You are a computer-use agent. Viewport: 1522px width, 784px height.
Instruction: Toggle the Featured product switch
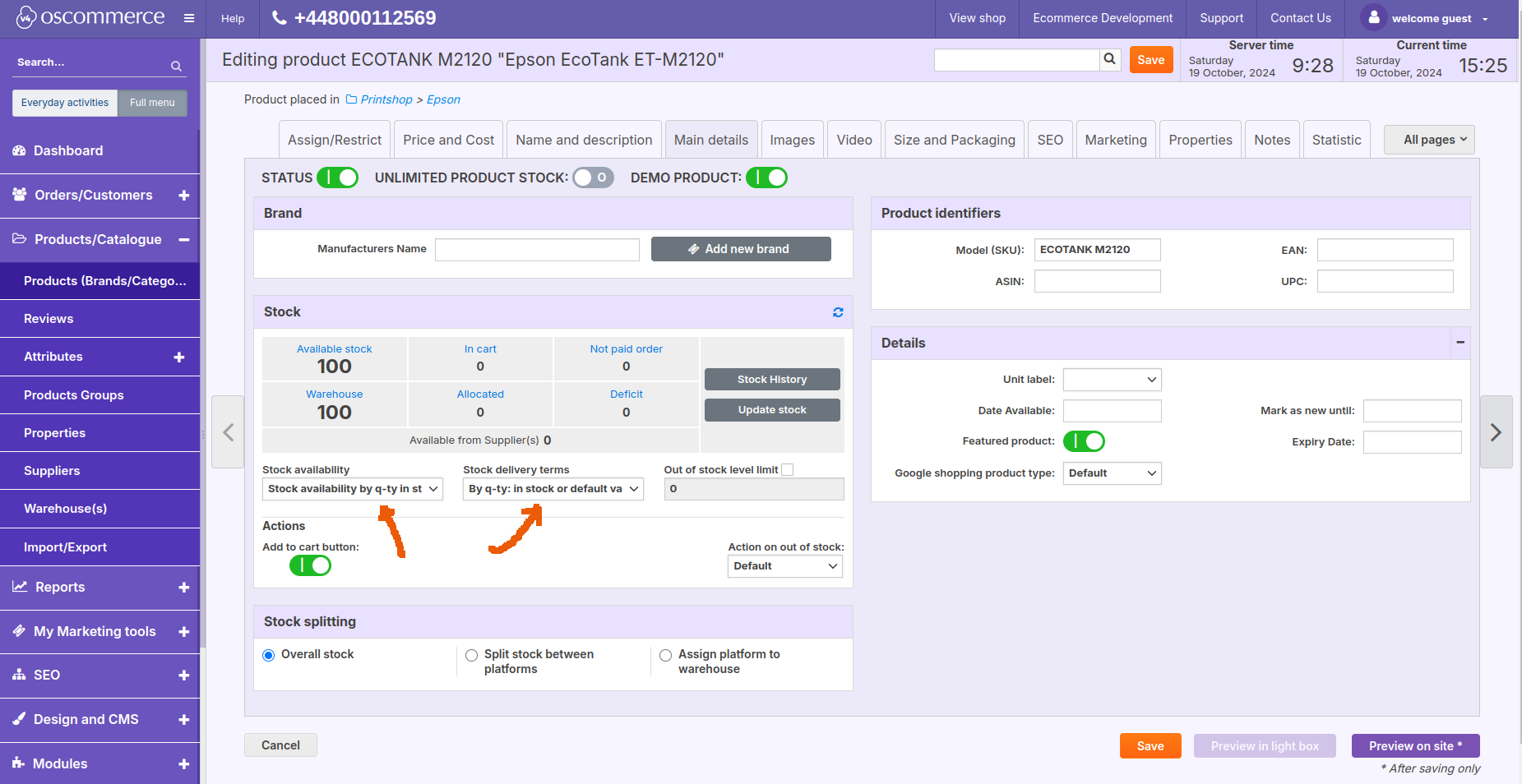click(x=1084, y=441)
